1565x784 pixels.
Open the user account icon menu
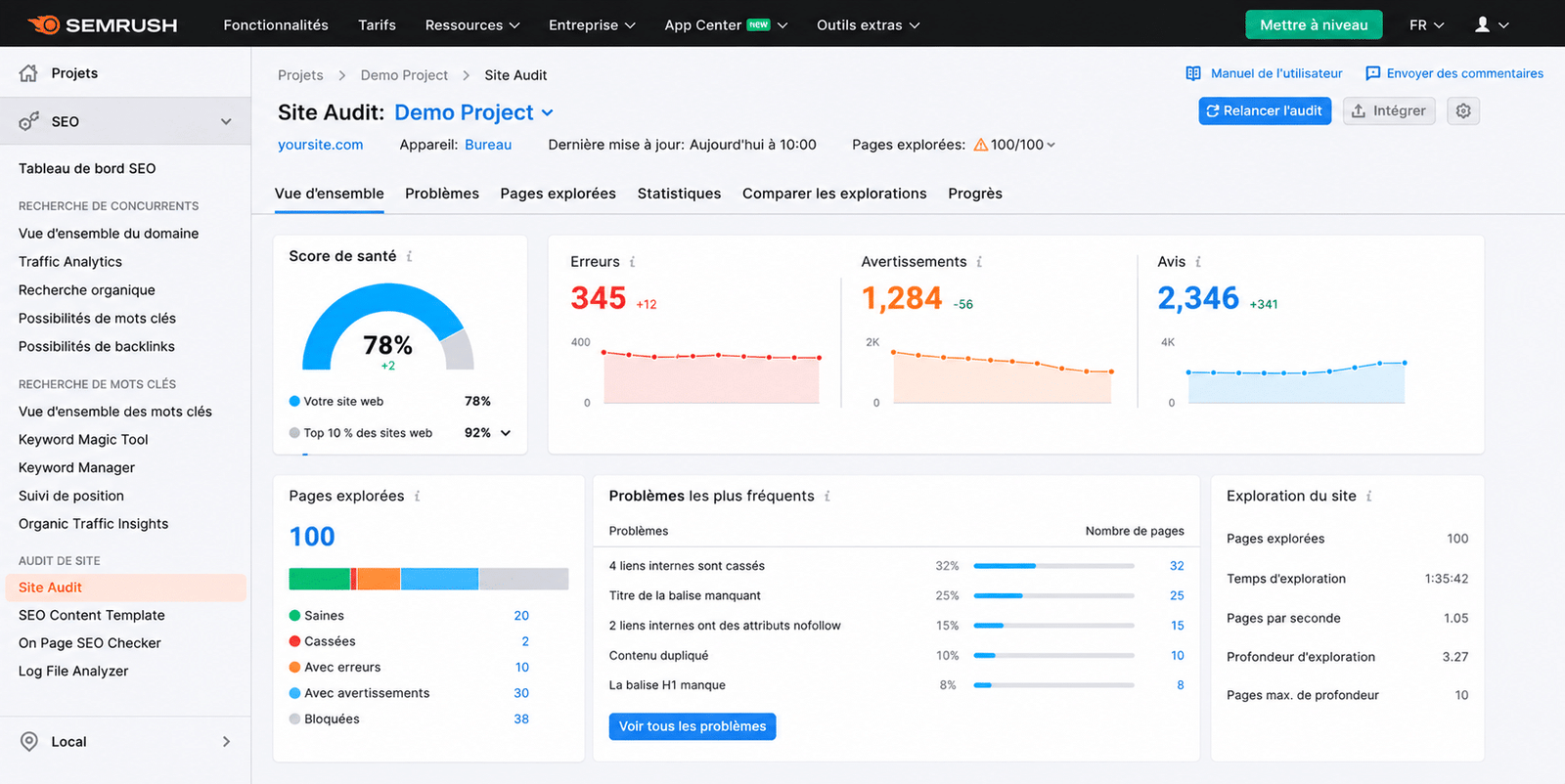click(x=1482, y=24)
